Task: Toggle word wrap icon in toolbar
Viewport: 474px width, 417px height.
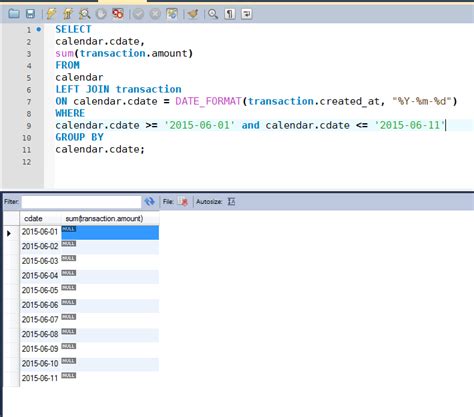Action: point(247,14)
